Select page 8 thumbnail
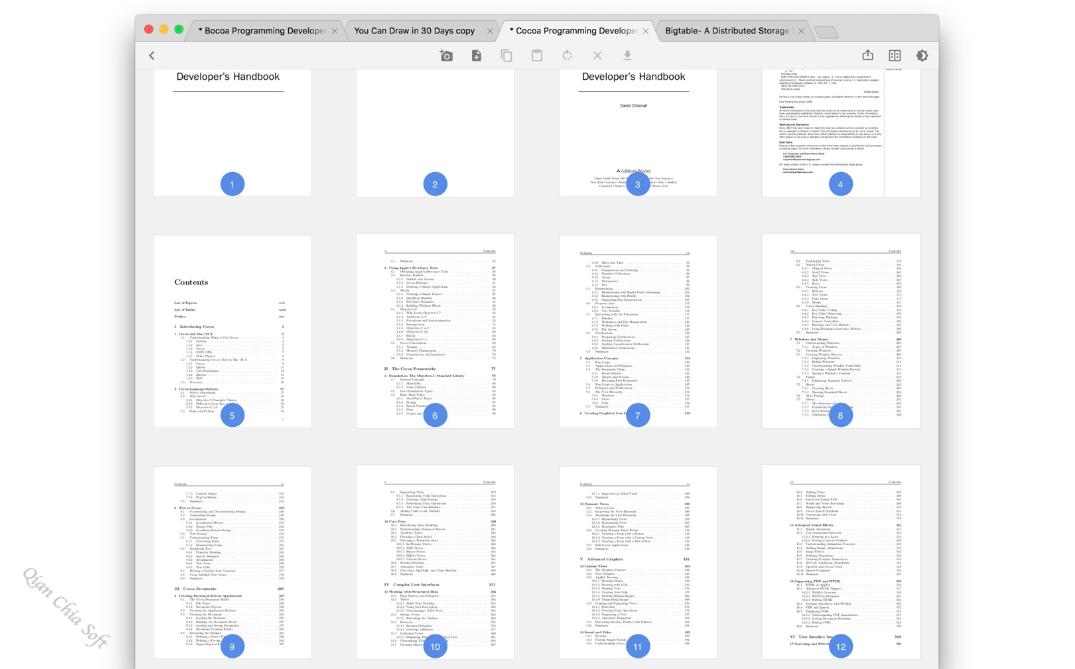The width and height of the screenshot is (1075, 669). tap(841, 332)
